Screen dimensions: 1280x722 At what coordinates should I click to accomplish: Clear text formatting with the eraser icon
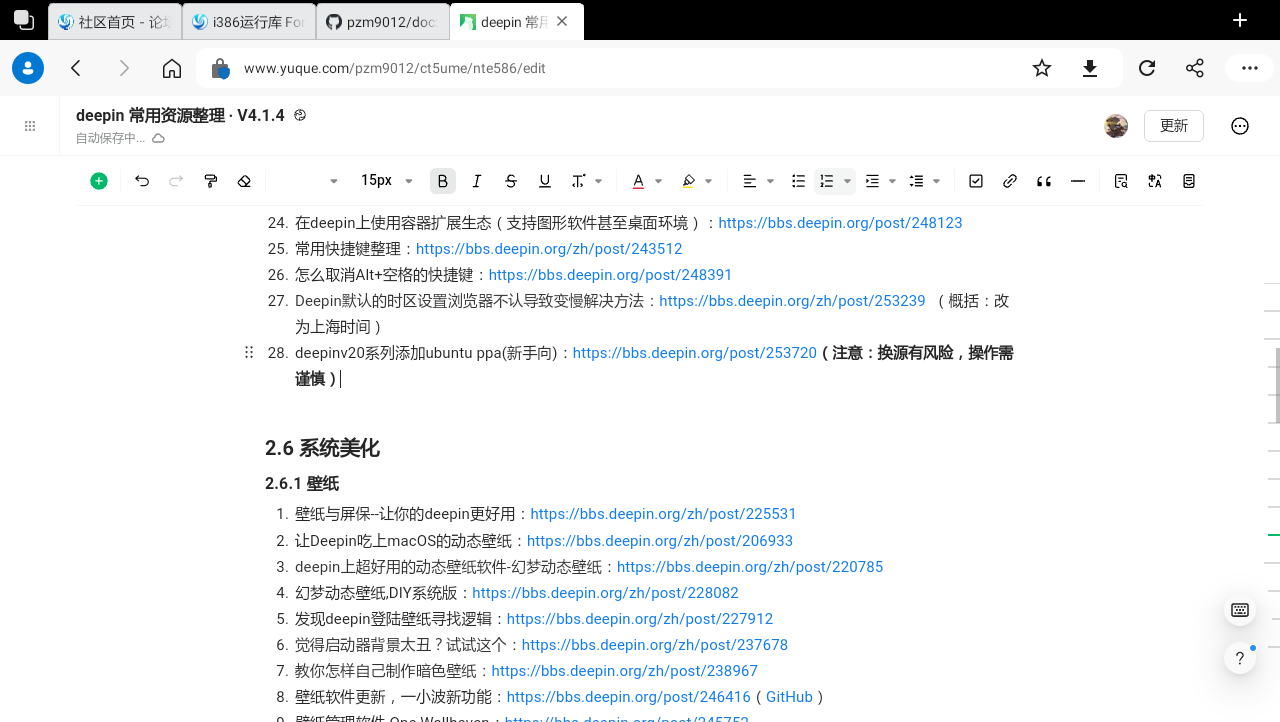coord(244,180)
